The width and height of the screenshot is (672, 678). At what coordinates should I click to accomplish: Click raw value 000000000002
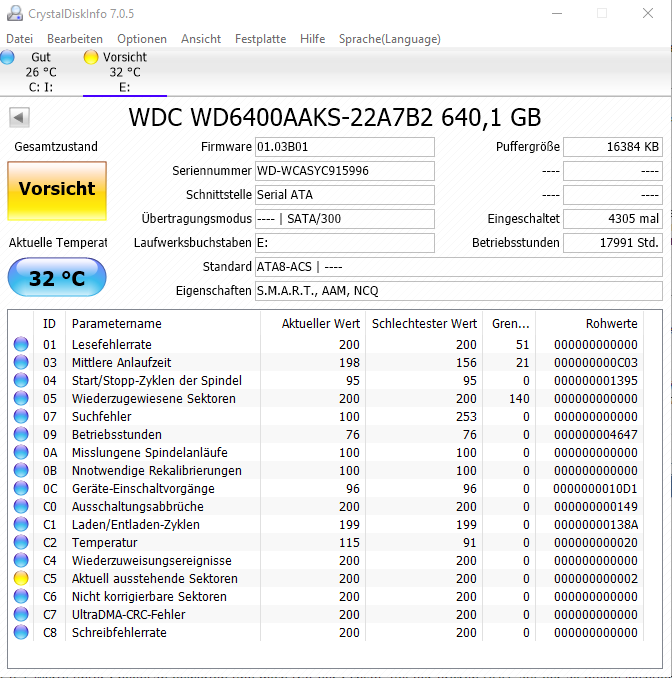595,579
